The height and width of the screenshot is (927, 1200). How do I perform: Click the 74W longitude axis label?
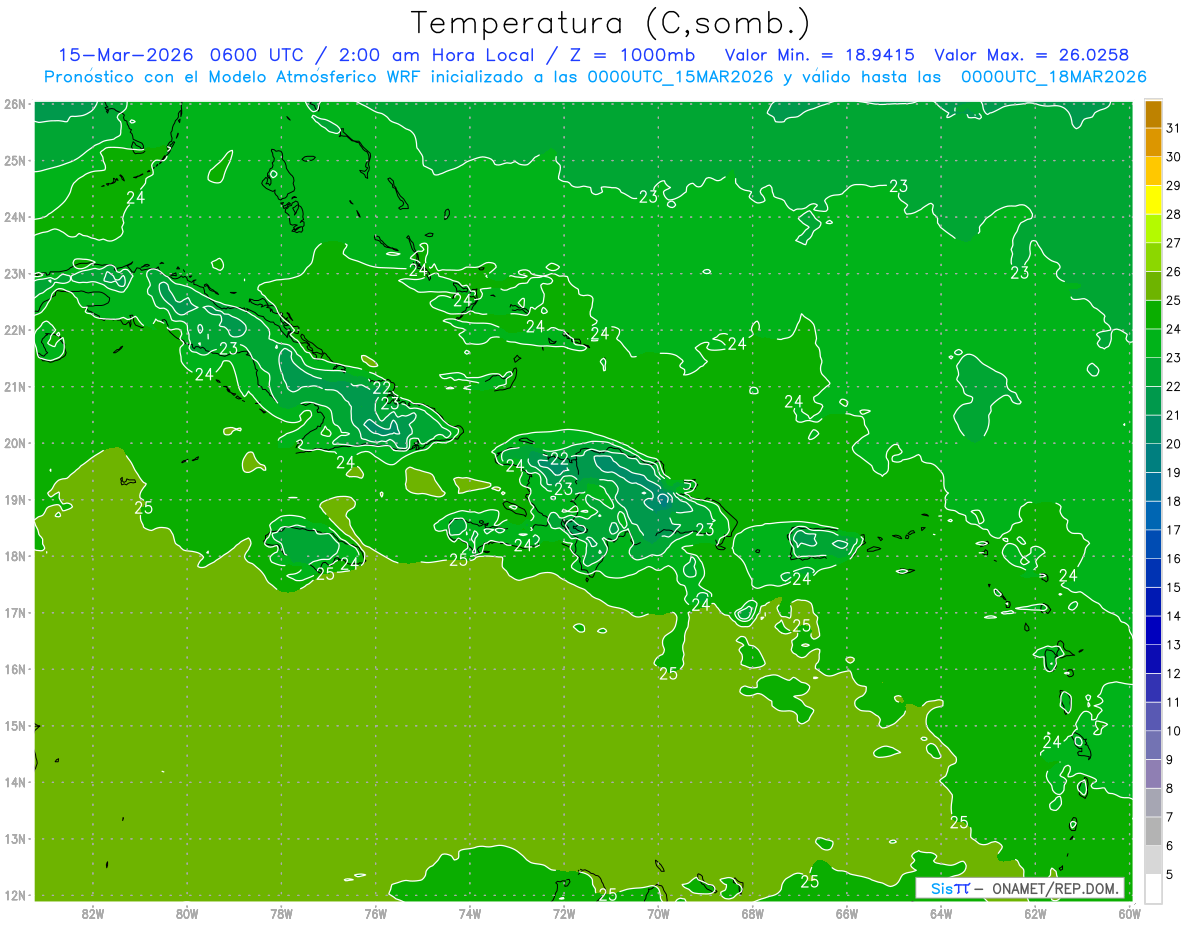[470, 913]
